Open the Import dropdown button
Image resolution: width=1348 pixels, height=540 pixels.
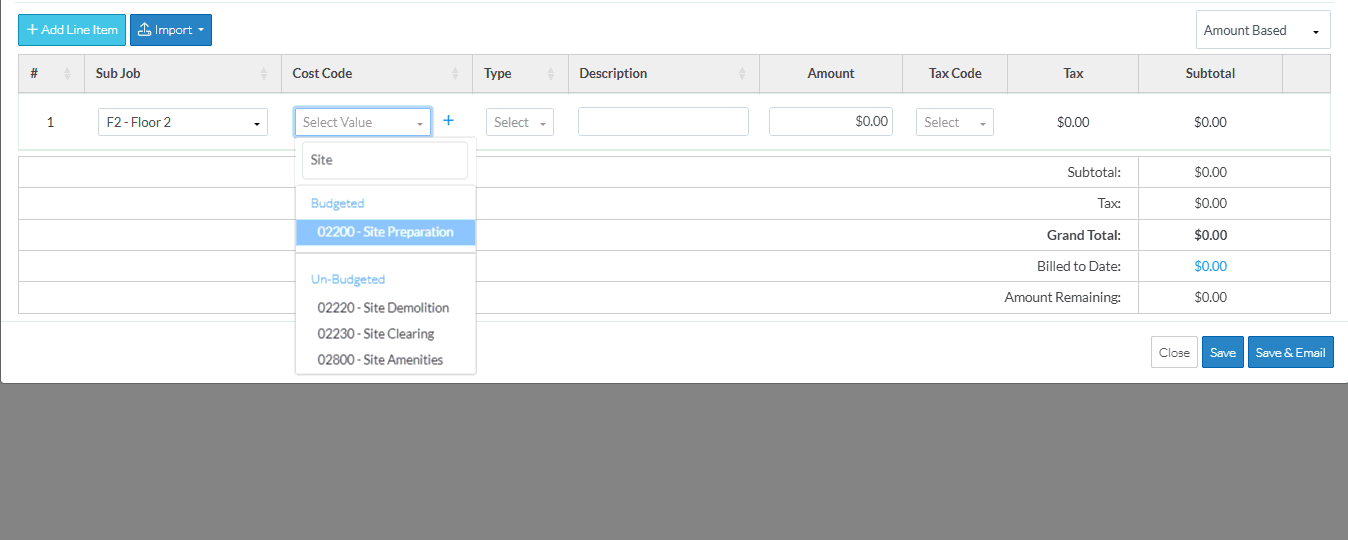[171, 30]
